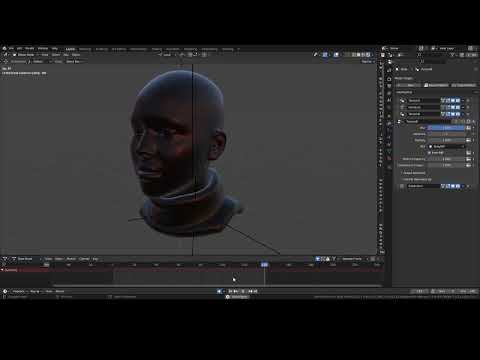
Task: Open the Dope Sheet Key menu
Action: (95, 259)
